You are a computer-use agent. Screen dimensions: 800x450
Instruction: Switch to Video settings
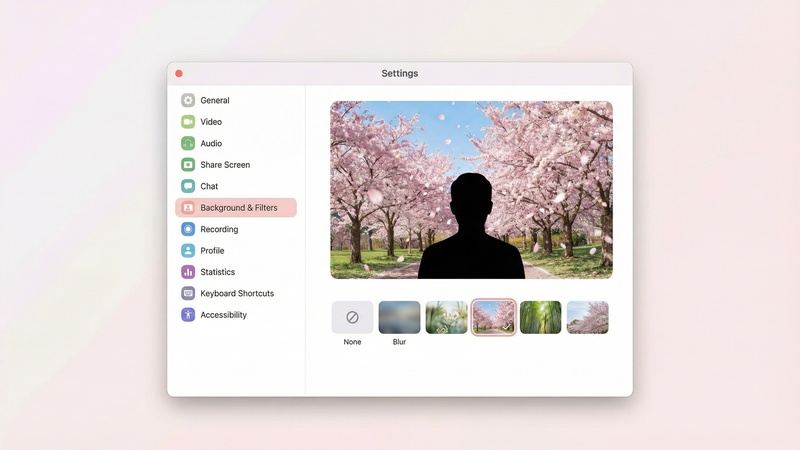pos(211,122)
